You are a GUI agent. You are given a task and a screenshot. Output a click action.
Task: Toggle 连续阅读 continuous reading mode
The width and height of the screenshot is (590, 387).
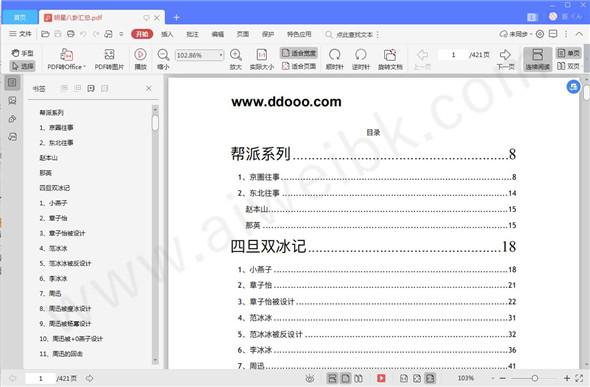(x=538, y=59)
